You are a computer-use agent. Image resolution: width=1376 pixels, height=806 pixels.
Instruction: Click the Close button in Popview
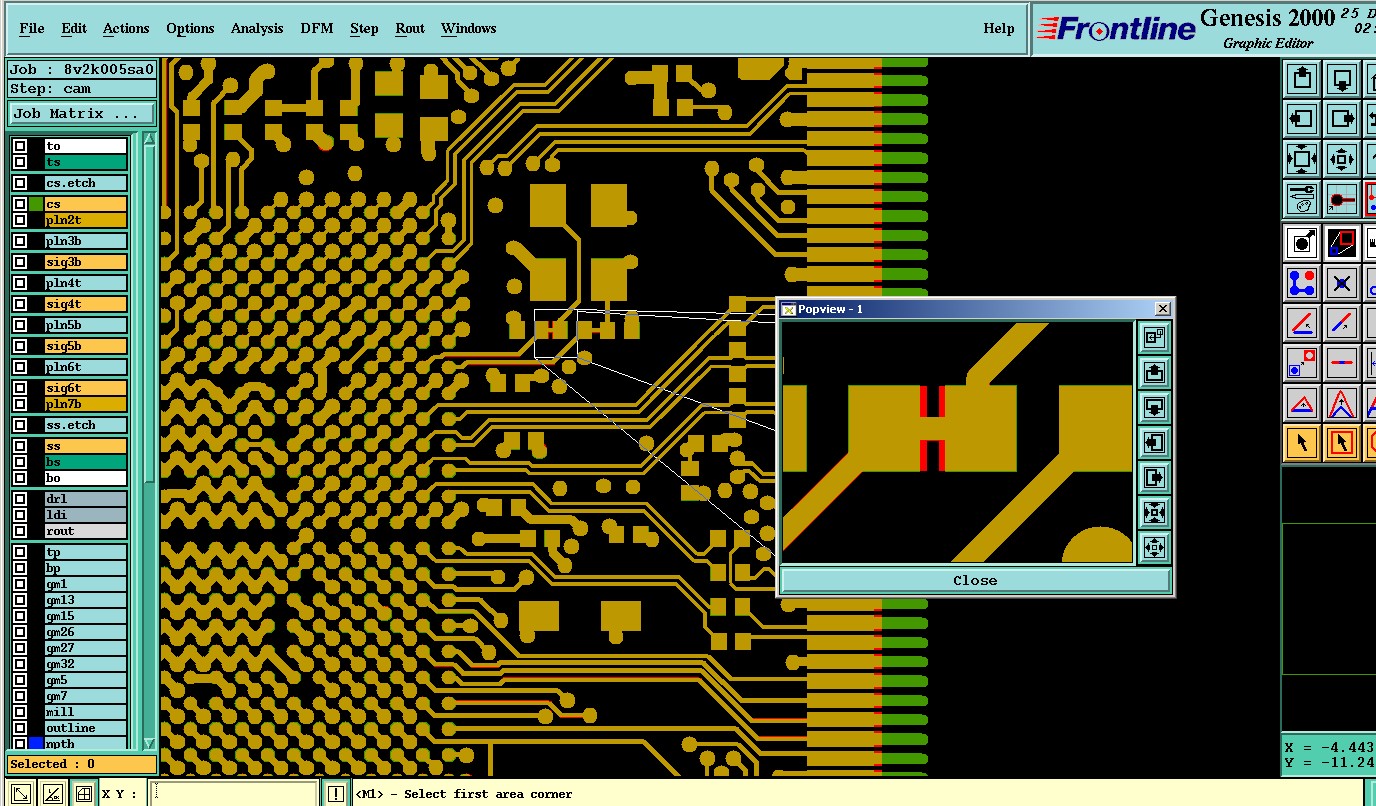point(975,581)
